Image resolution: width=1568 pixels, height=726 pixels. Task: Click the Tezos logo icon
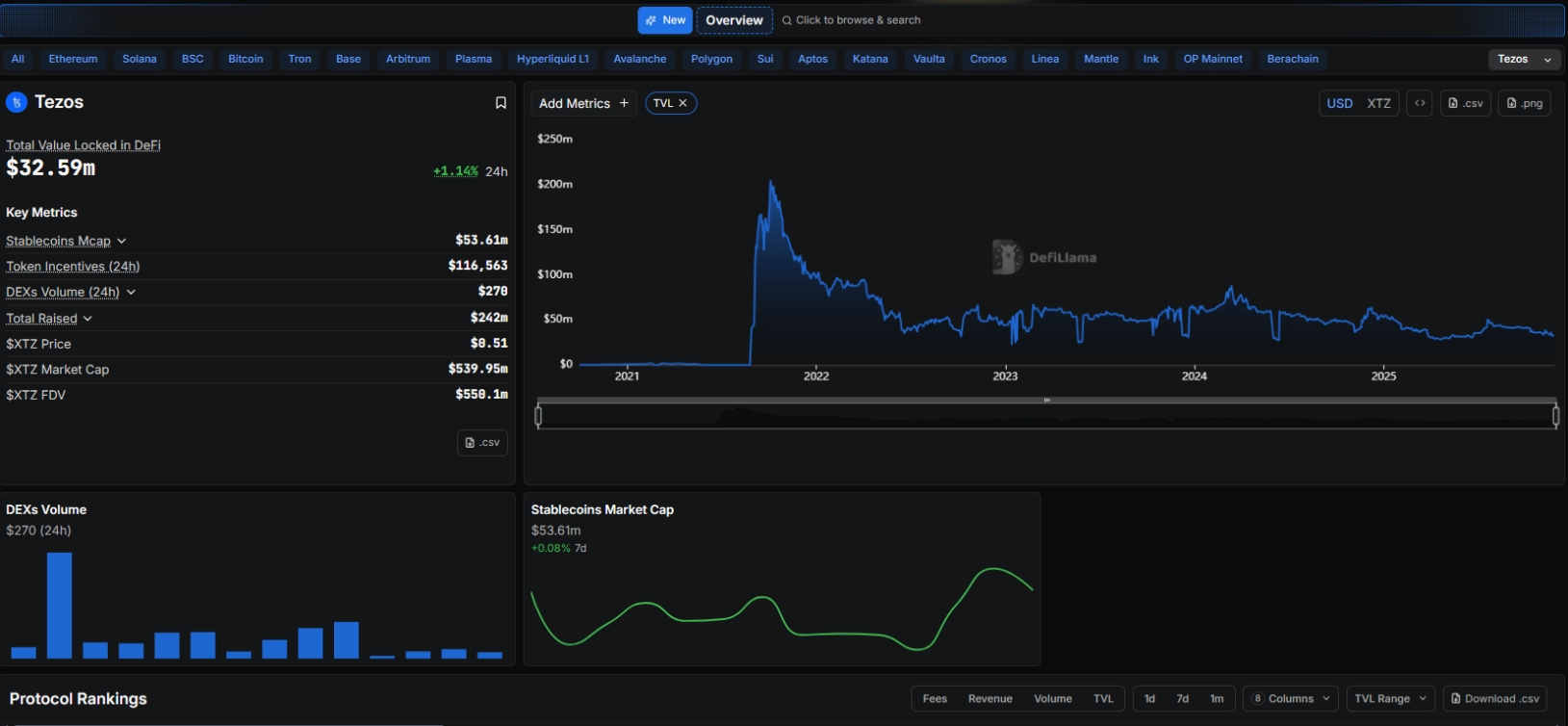pyautogui.click(x=16, y=103)
